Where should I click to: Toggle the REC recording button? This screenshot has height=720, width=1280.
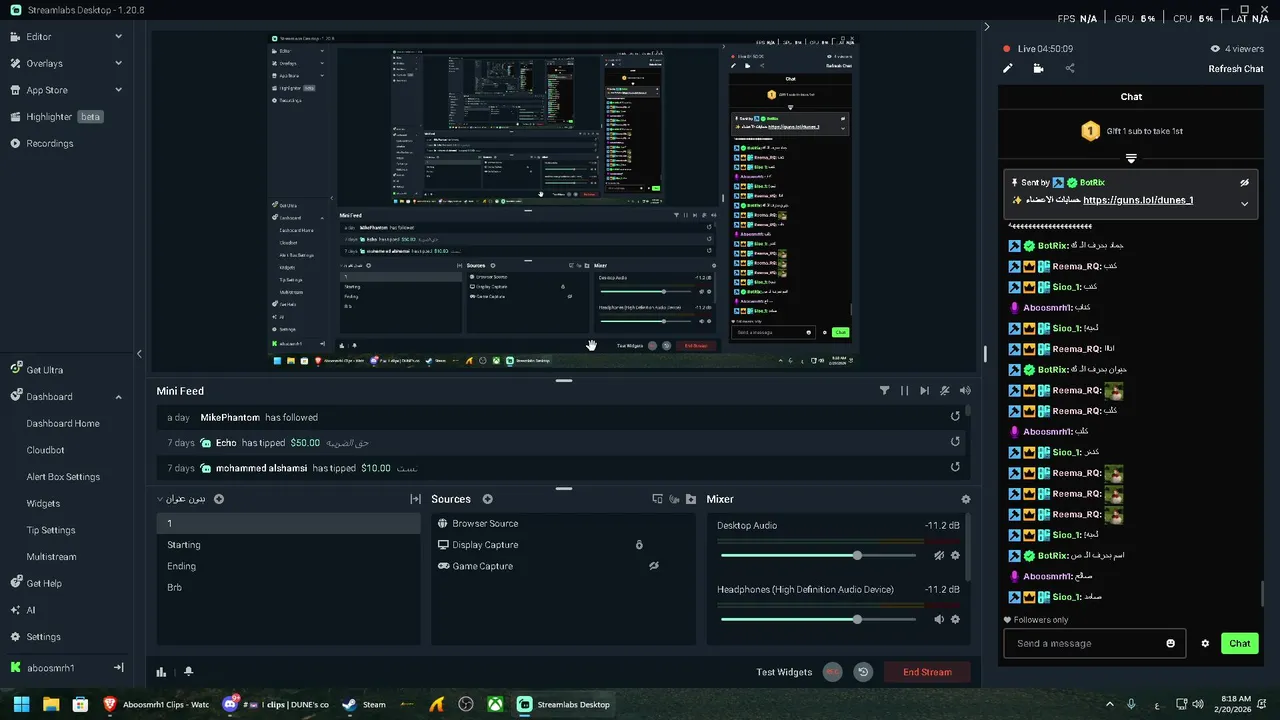click(832, 672)
